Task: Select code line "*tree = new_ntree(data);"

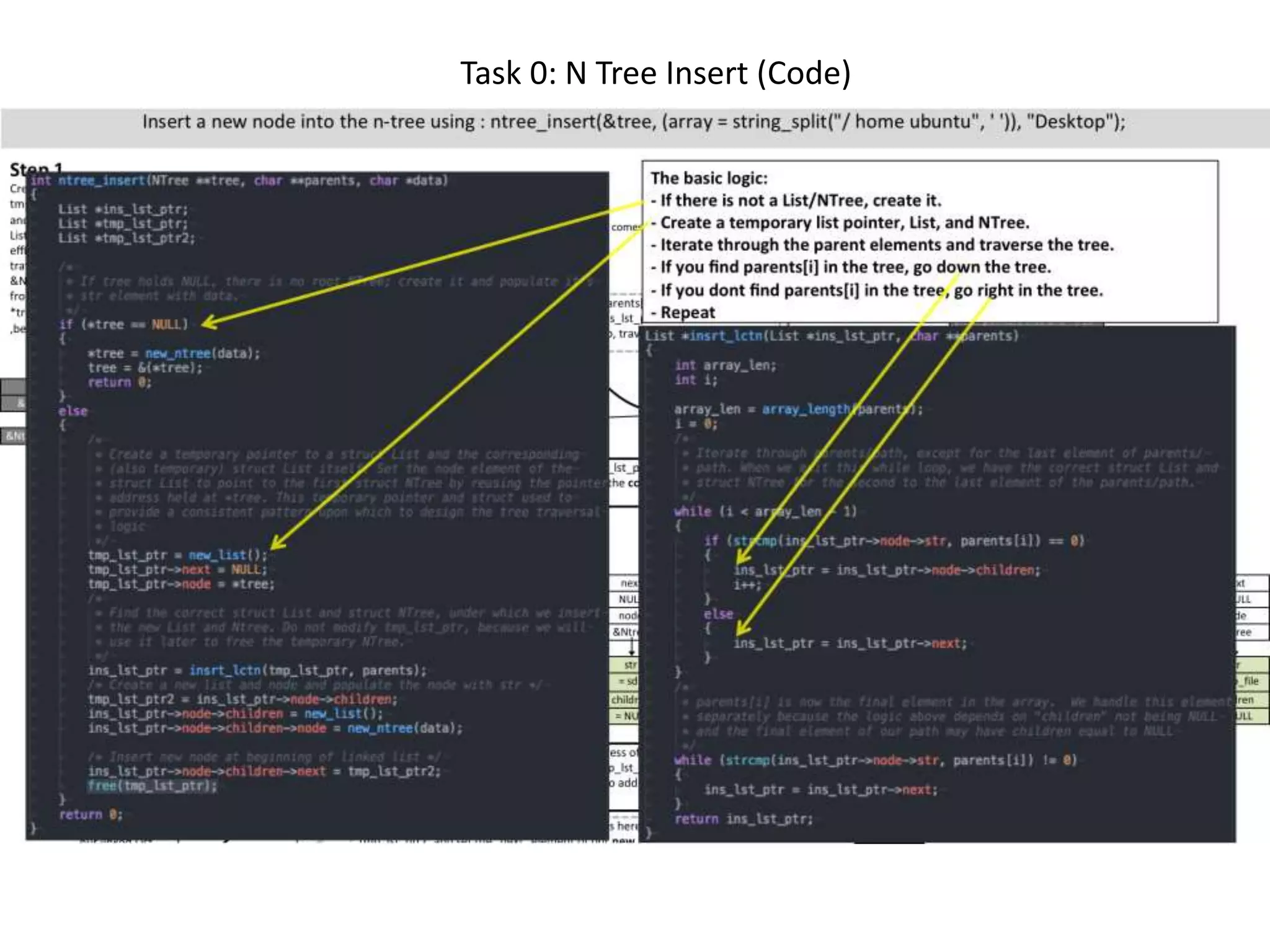Action: 174,353
